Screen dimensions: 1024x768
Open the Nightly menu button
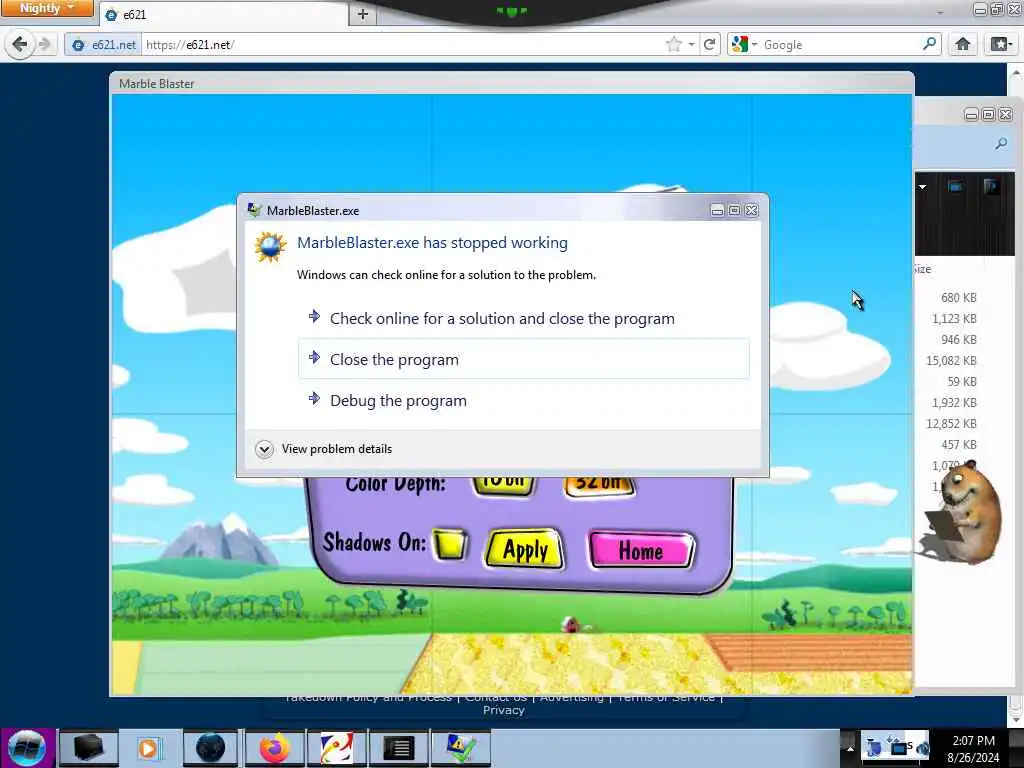point(46,8)
